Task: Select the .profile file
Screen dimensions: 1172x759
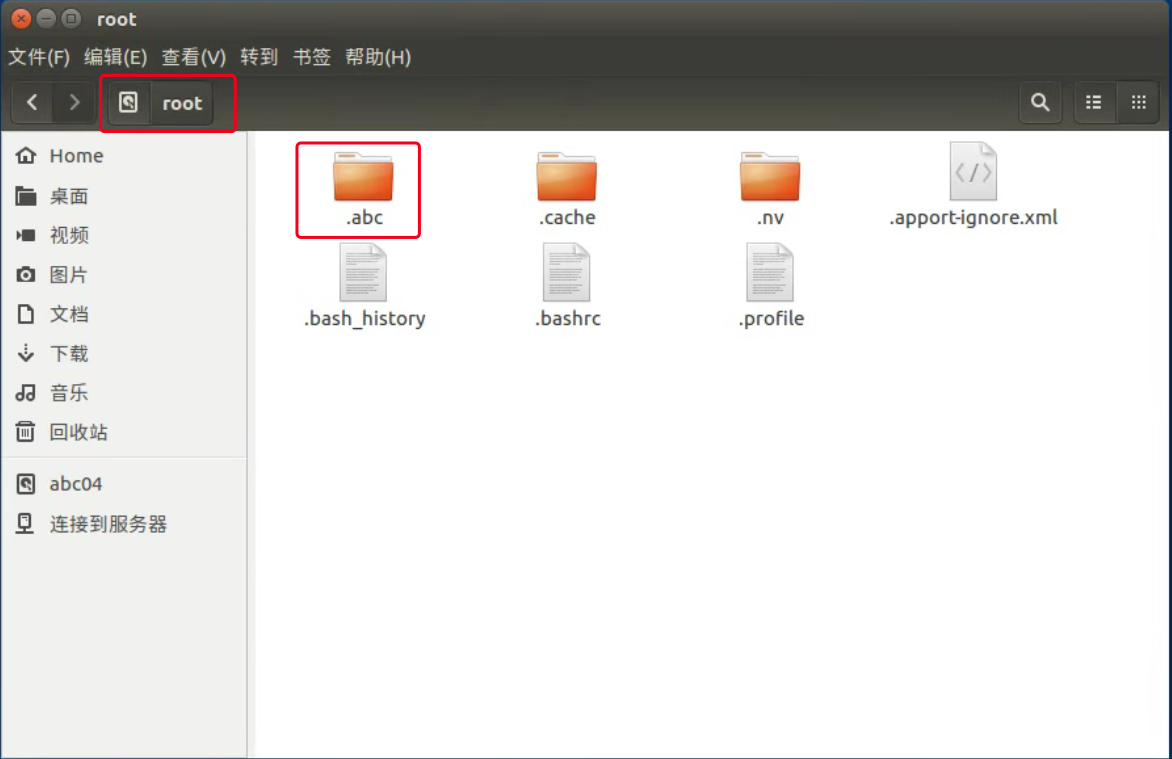Action: 770,274
